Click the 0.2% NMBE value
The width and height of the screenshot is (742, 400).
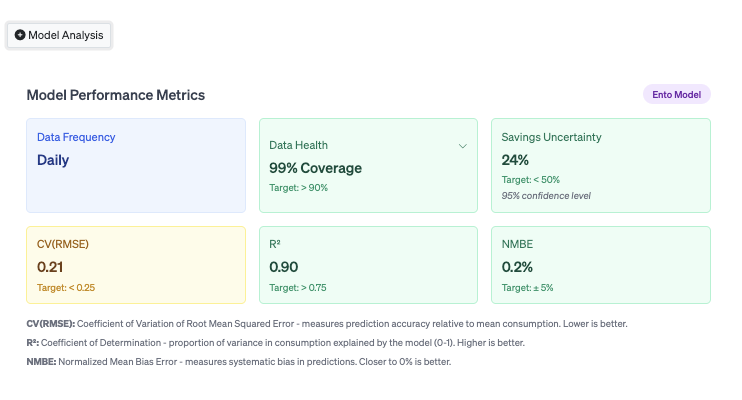click(519, 268)
